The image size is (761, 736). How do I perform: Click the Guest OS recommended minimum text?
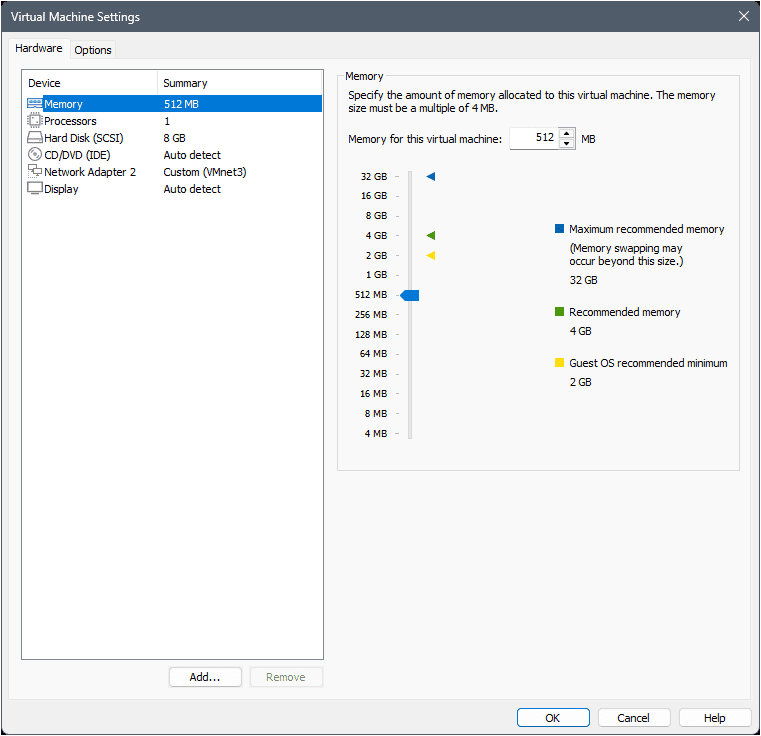(648, 363)
